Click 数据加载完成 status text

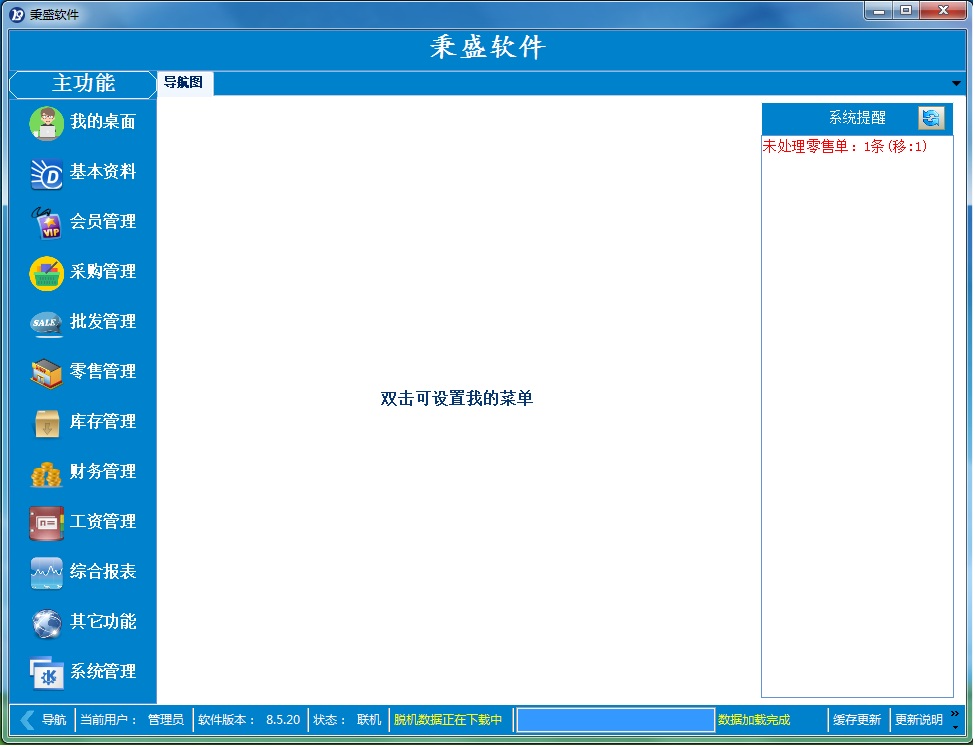coord(754,720)
